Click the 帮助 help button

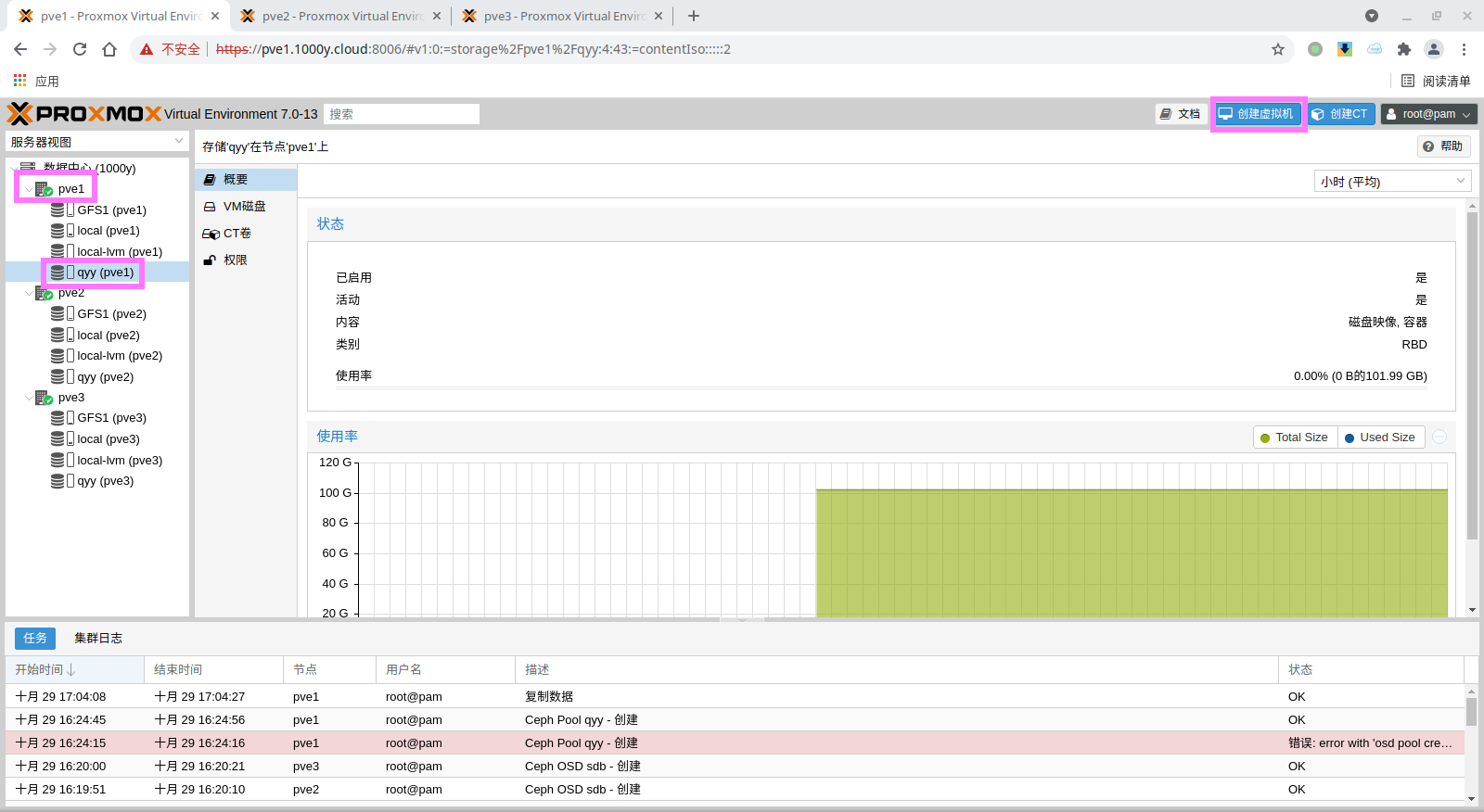(x=1443, y=146)
